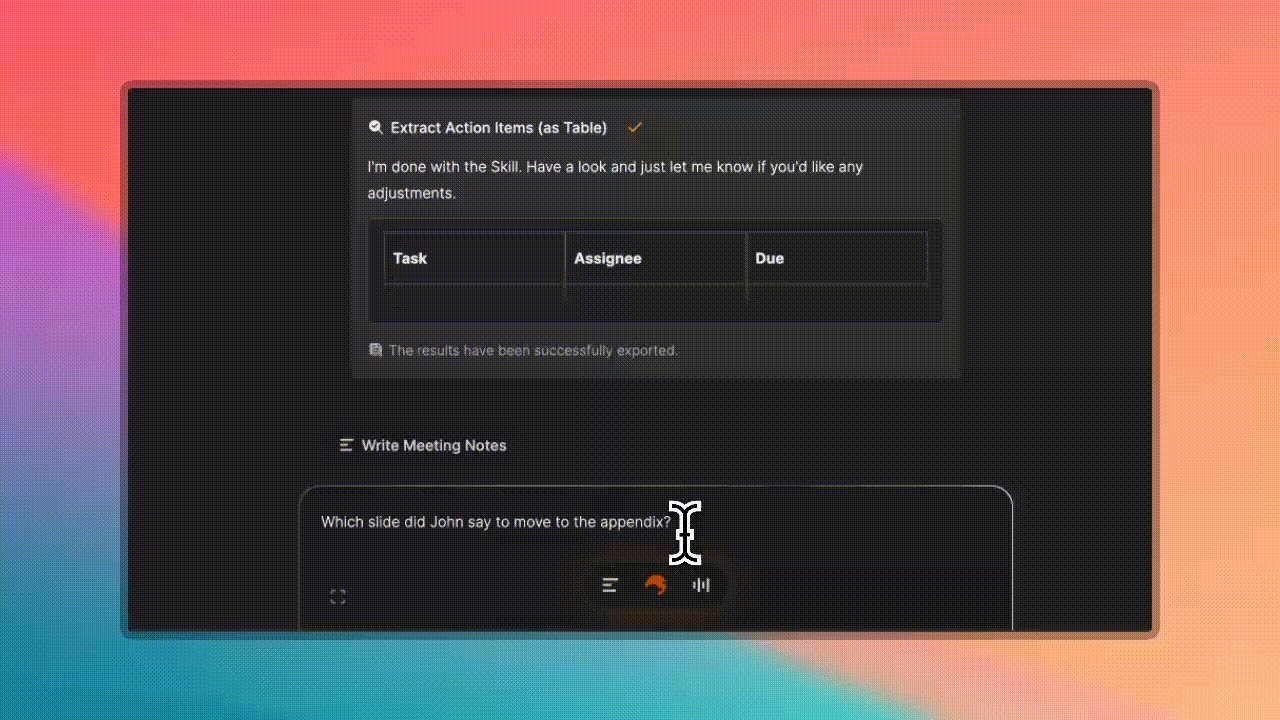Click the magnifier icon beside Extract Action Items
Viewport: 1280px width, 720px height.
point(376,127)
